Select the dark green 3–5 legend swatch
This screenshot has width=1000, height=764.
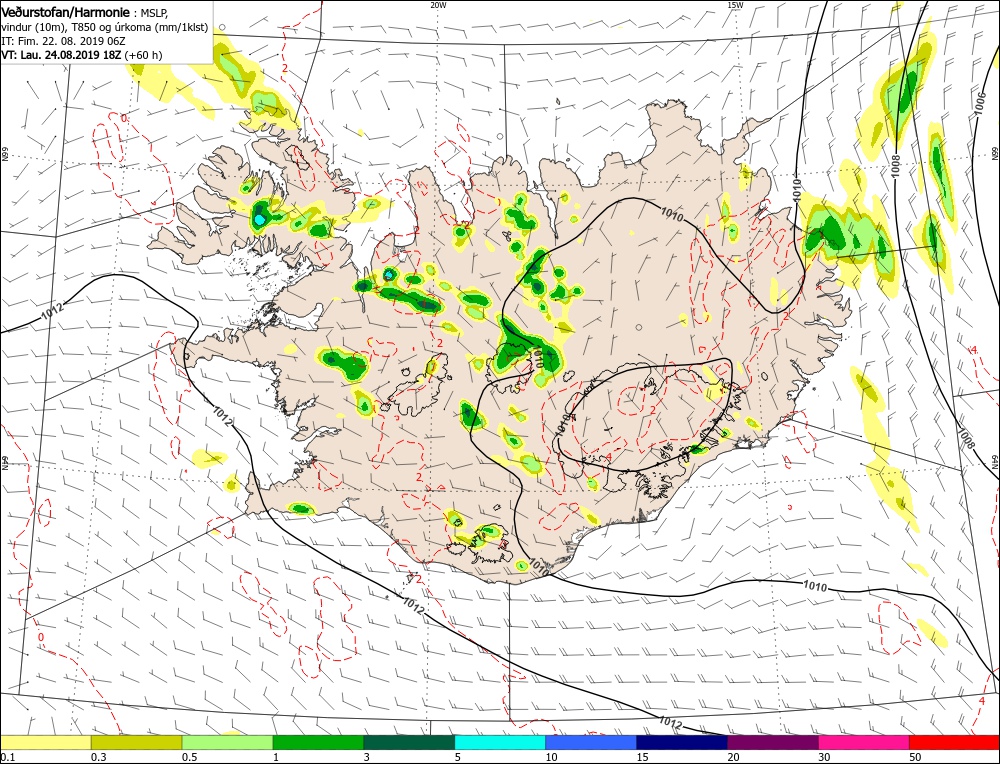409,742
